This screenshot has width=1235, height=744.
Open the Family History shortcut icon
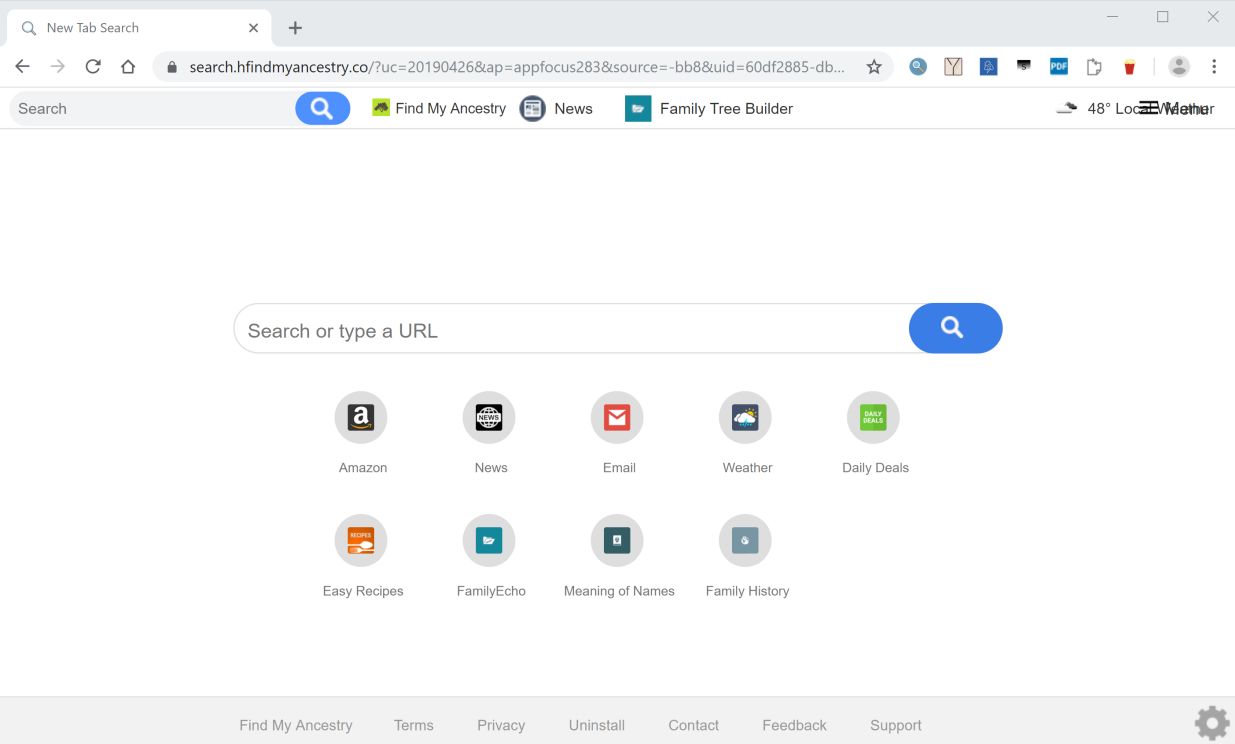745,541
